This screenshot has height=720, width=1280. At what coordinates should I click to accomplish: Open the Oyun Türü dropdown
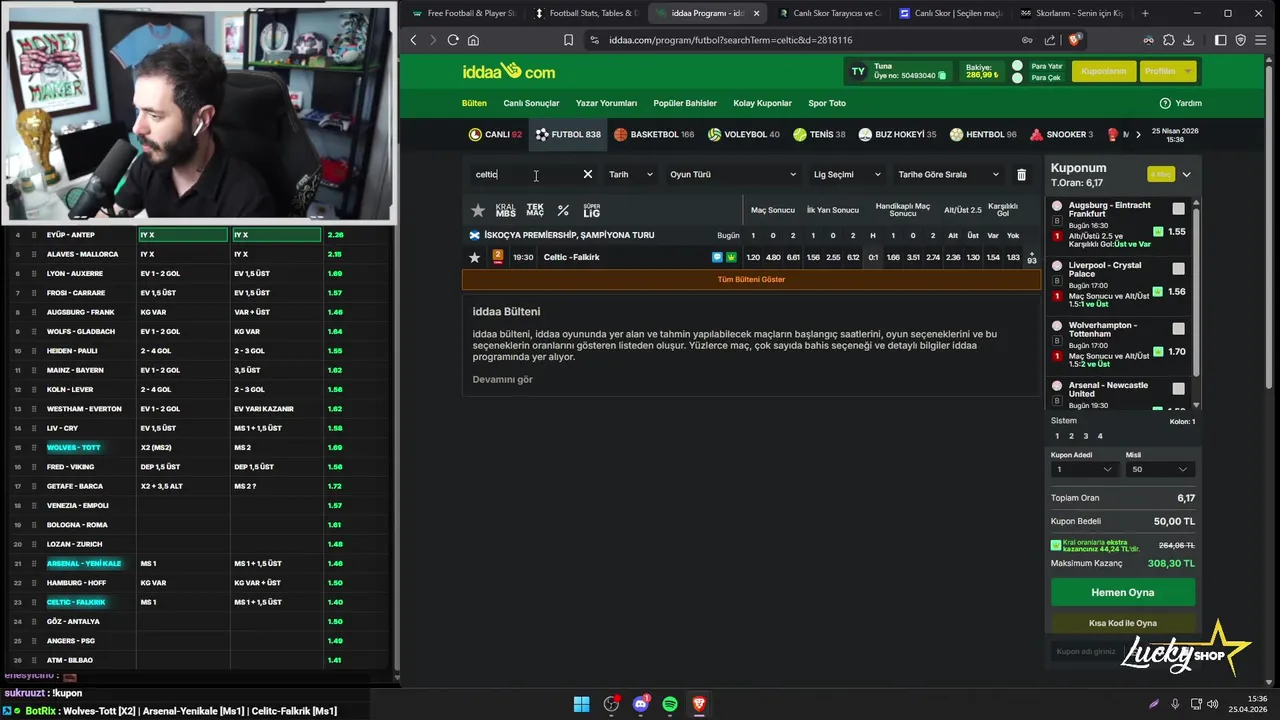pos(733,174)
